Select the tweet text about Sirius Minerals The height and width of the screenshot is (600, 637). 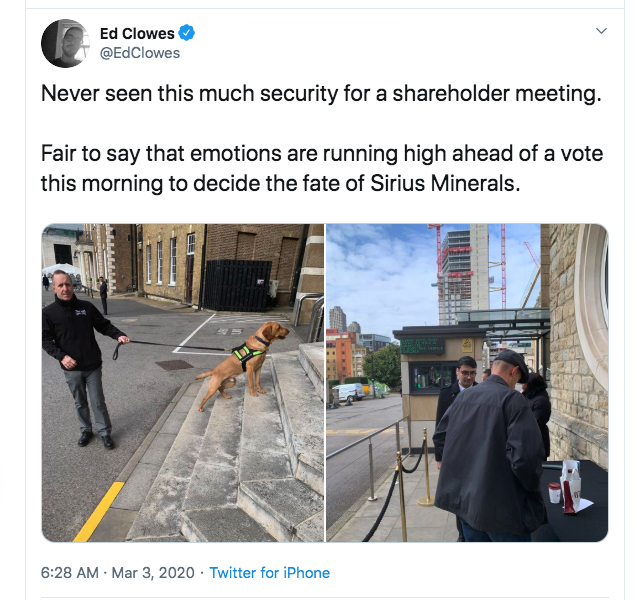coord(322,168)
